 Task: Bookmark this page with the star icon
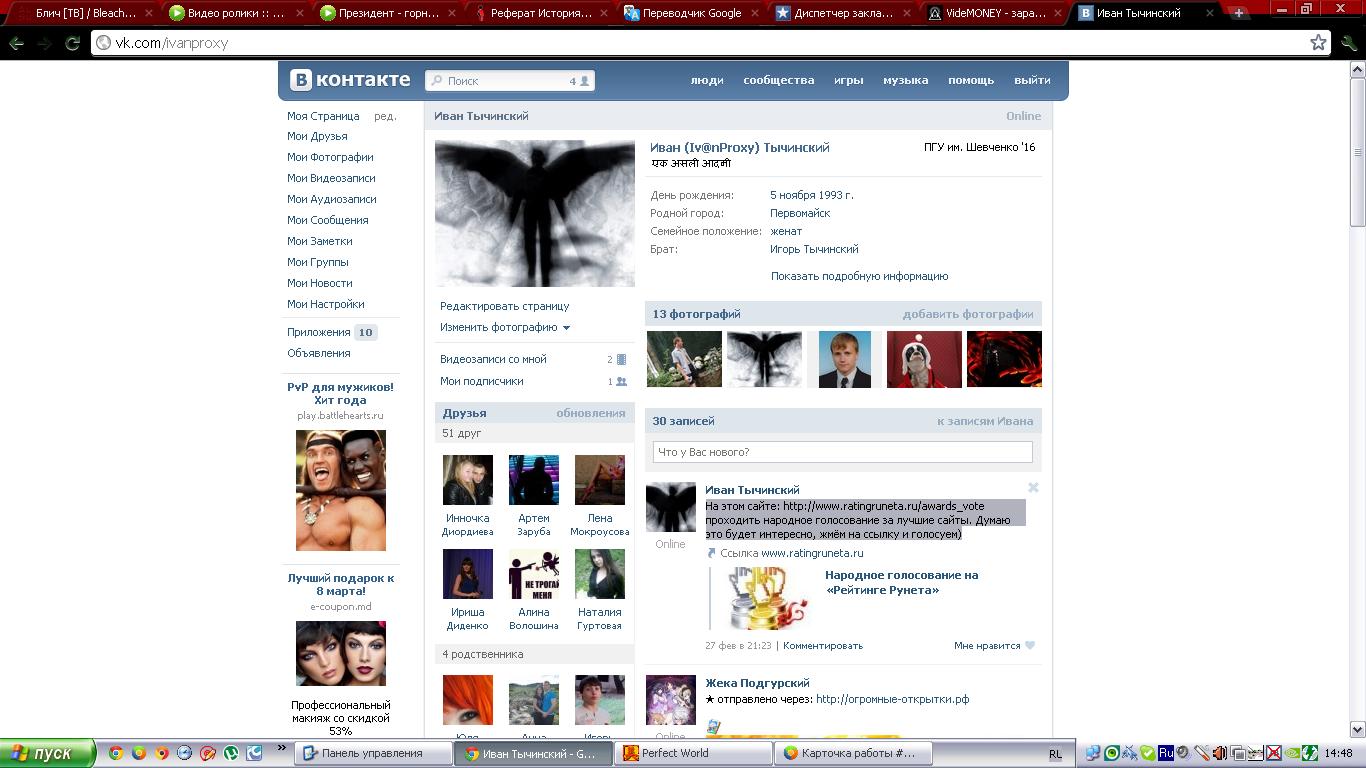[1318, 43]
